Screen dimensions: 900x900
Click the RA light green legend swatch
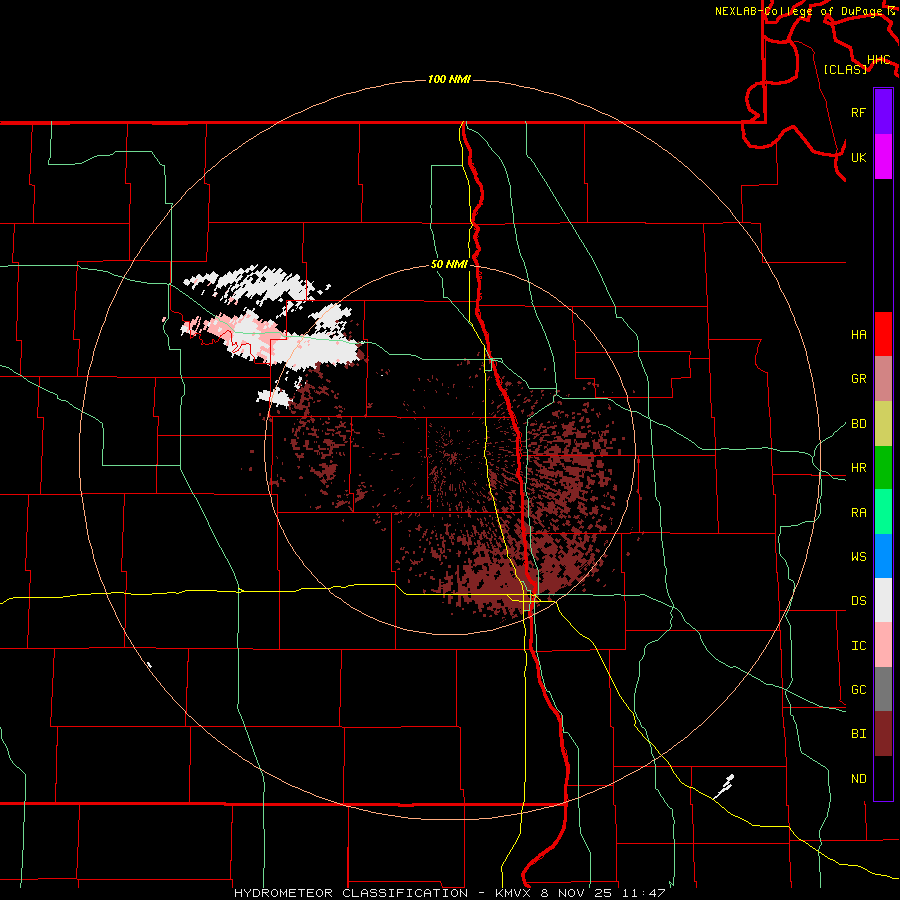pyautogui.click(x=883, y=512)
